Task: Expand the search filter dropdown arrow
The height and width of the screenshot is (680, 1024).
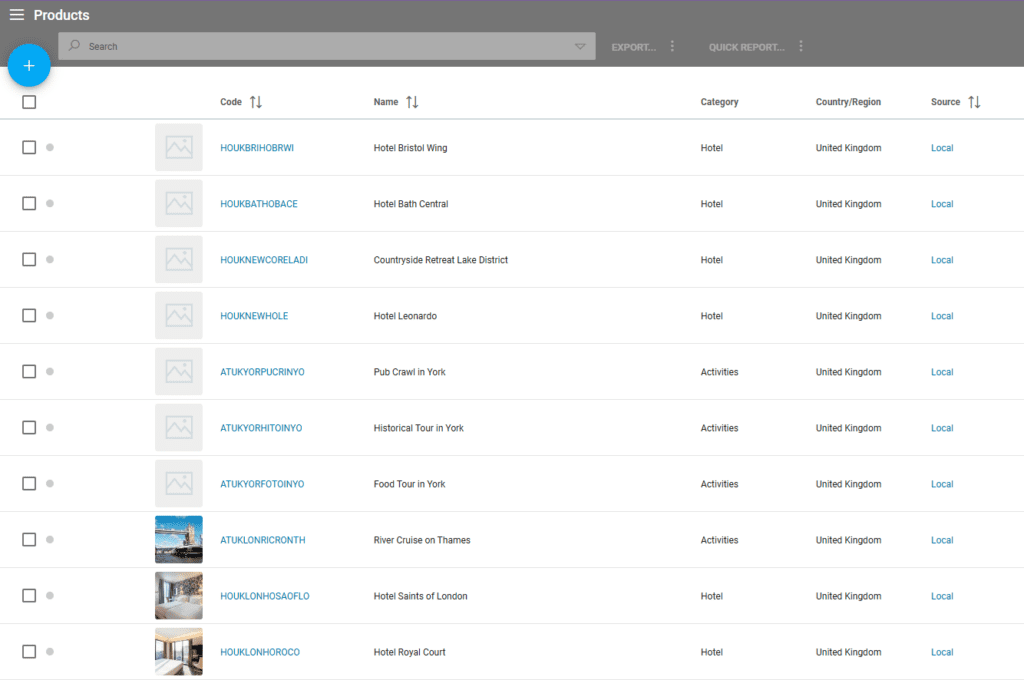Action: tap(580, 47)
